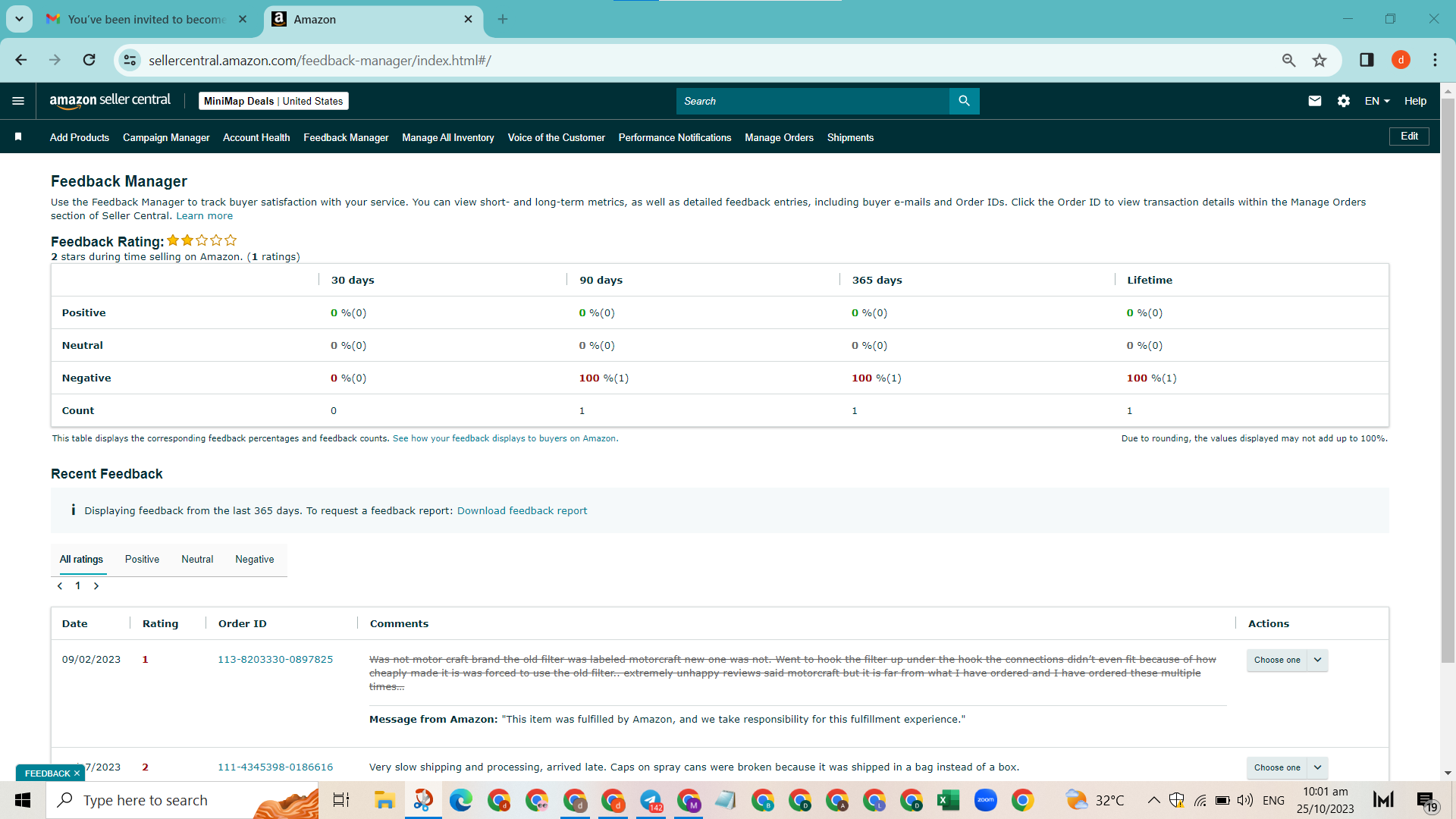1456x819 pixels.
Task: Open Campaign Manager
Action: (166, 137)
